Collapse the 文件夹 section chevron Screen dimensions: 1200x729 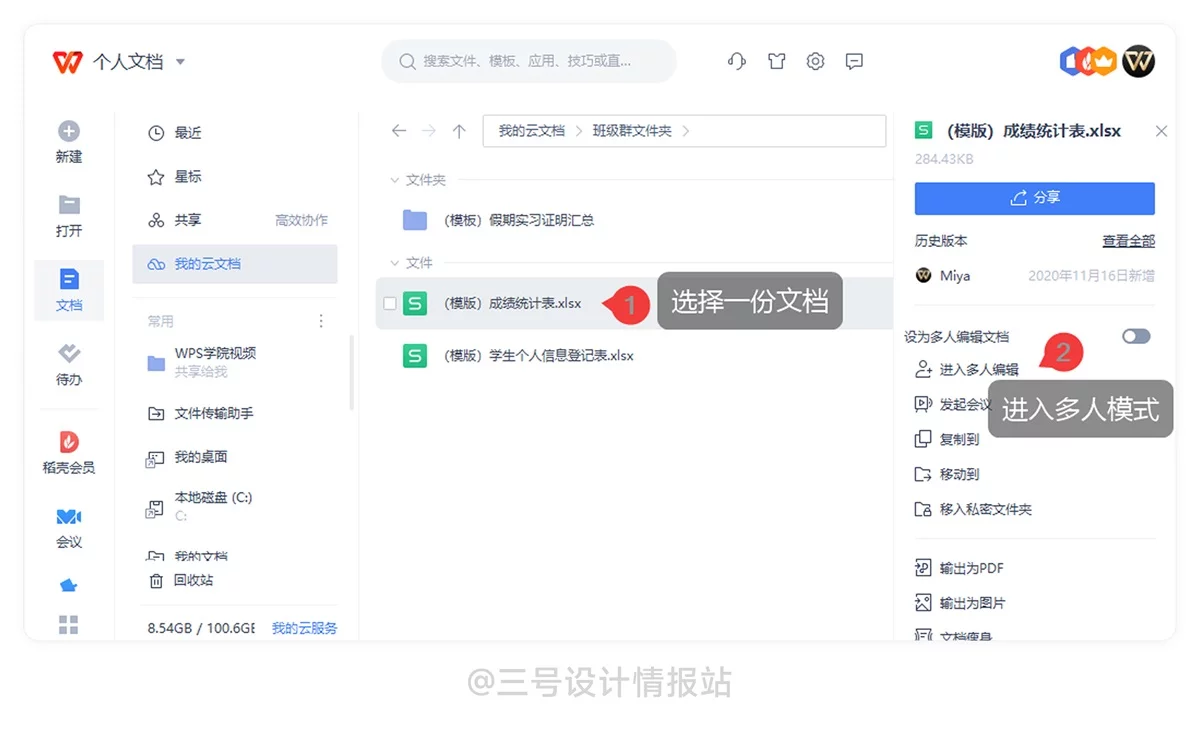click(x=393, y=180)
